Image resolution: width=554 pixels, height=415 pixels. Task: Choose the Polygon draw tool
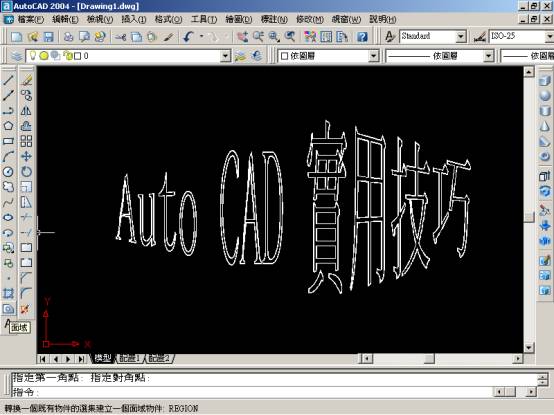pos(8,126)
